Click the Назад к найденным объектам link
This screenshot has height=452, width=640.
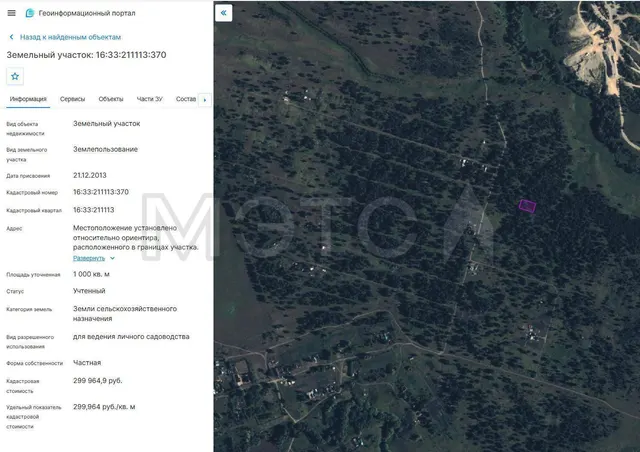(x=70, y=37)
